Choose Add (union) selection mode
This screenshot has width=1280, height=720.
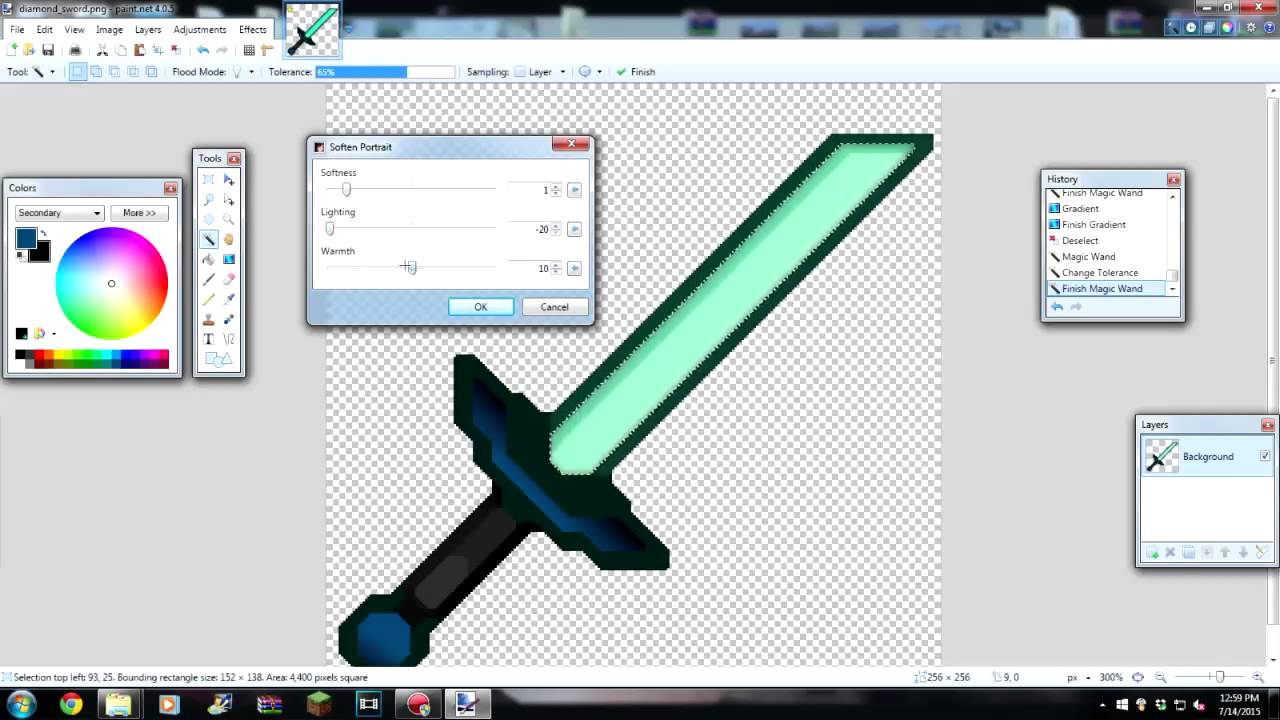96,72
